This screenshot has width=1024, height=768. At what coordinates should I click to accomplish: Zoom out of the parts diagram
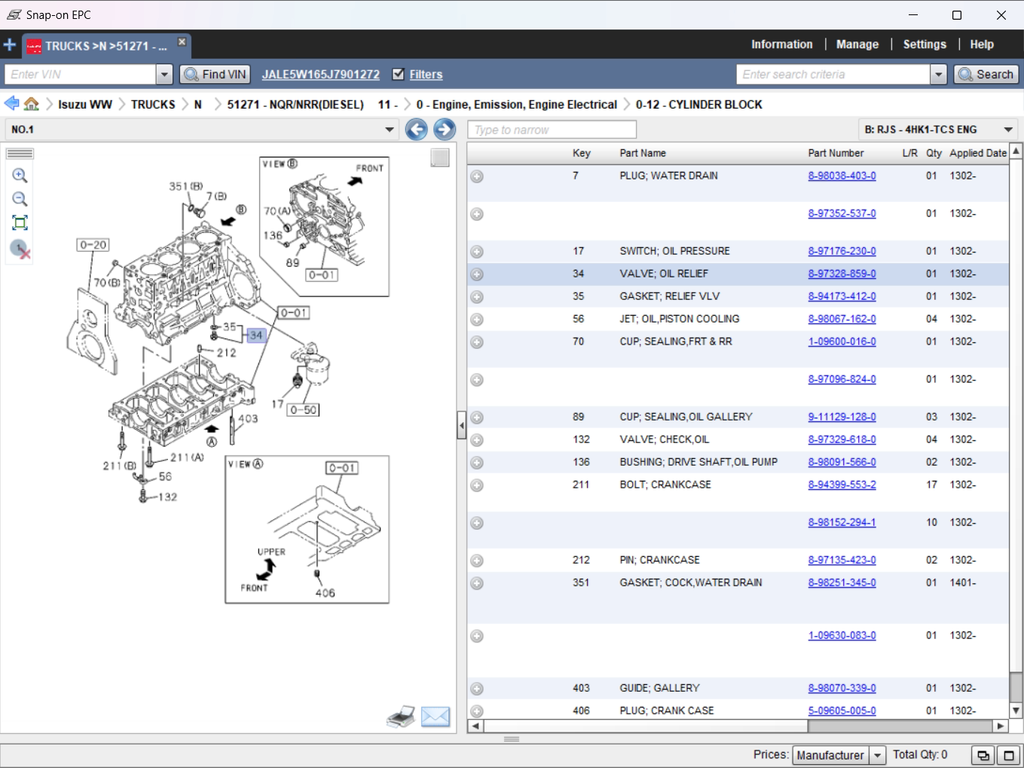pyautogui.click(x=20, y=199)
